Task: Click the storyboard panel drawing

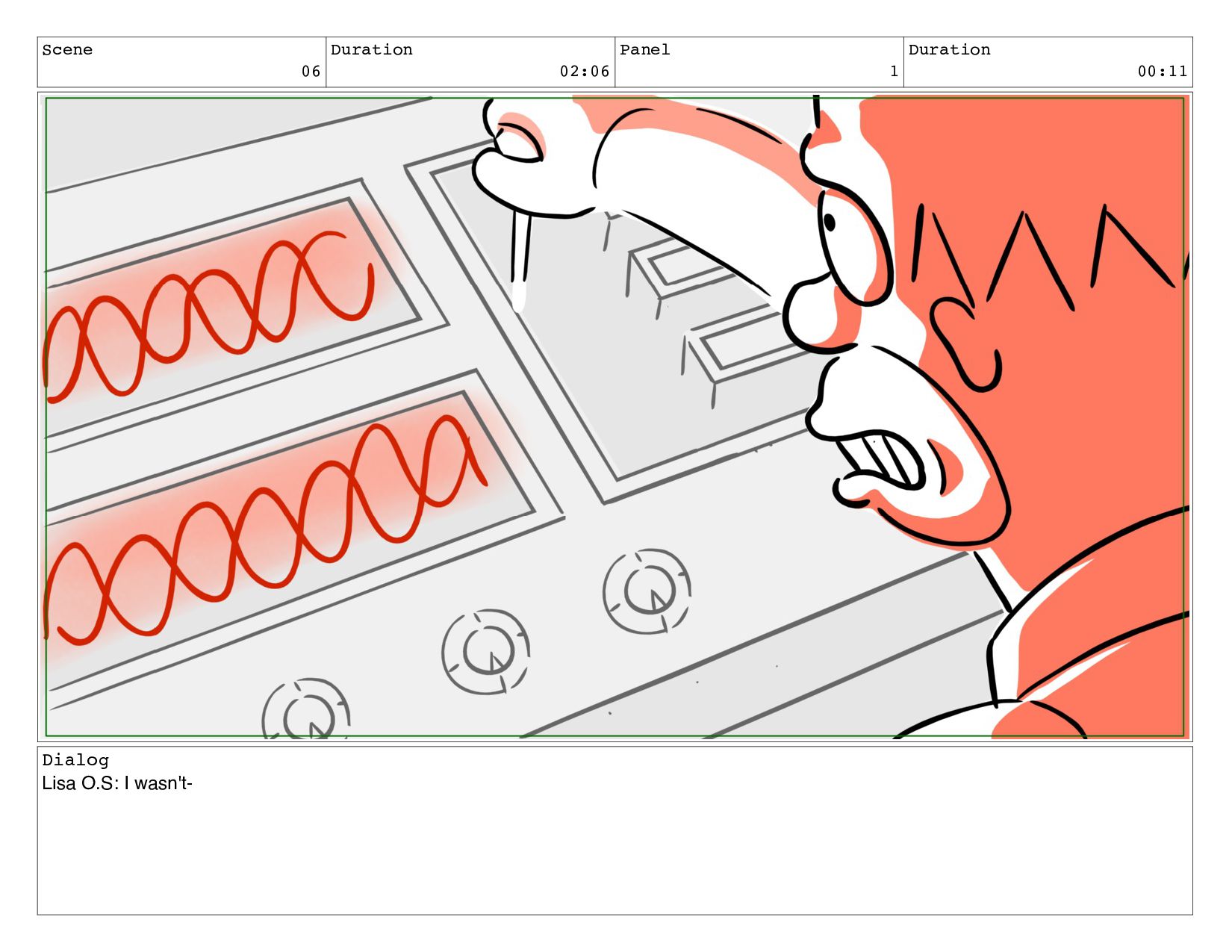Action: click(x=615, y=417)
